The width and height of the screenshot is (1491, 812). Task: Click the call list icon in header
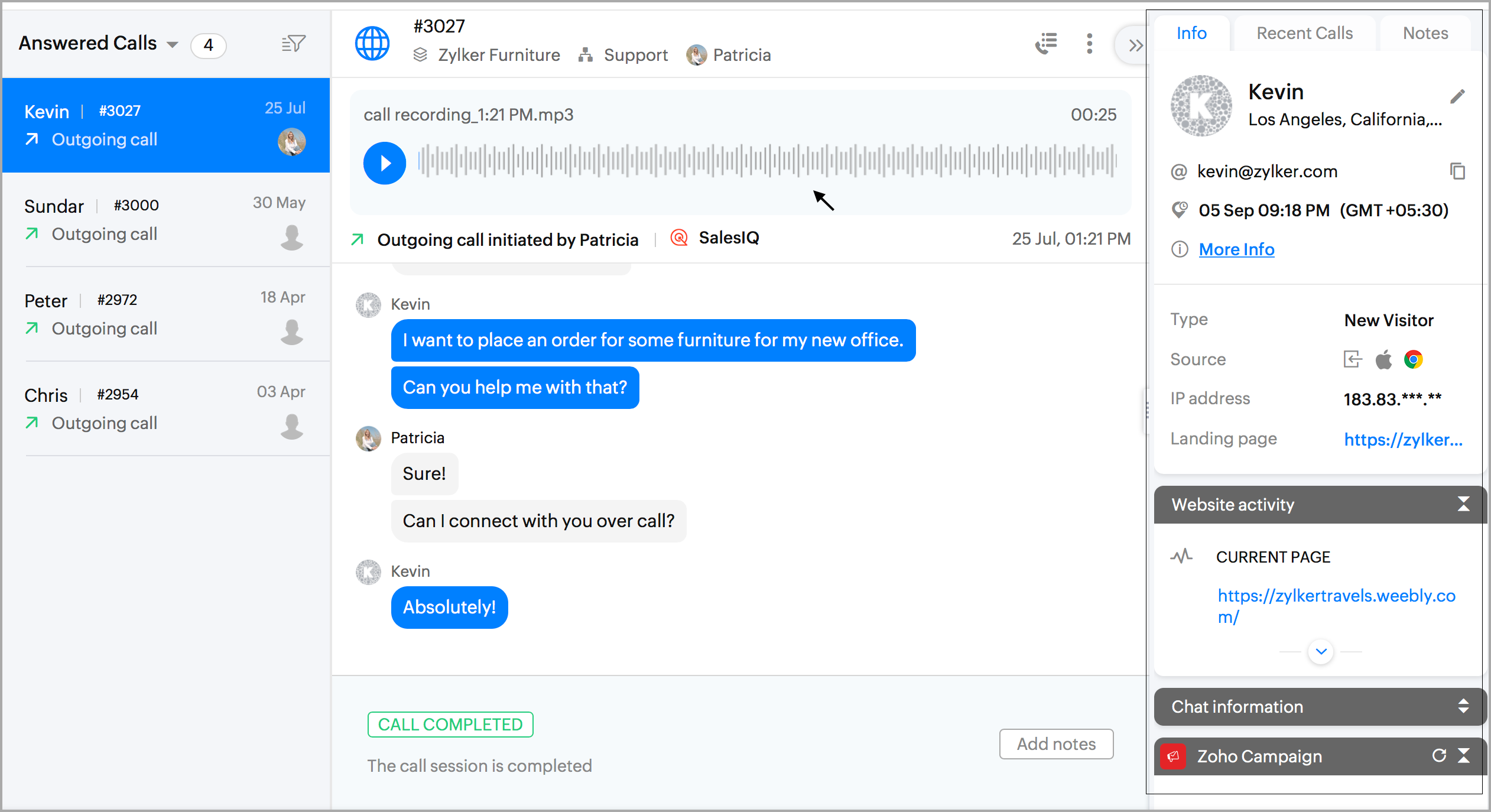(x=1046, y=44)
